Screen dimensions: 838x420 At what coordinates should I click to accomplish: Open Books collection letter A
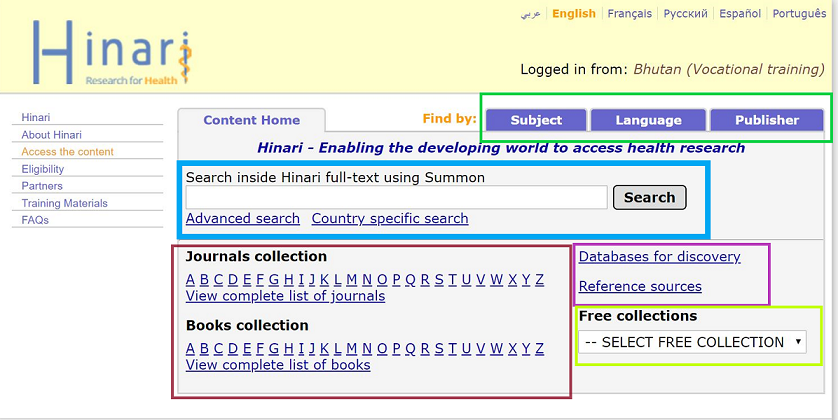[x=190, y=348]
